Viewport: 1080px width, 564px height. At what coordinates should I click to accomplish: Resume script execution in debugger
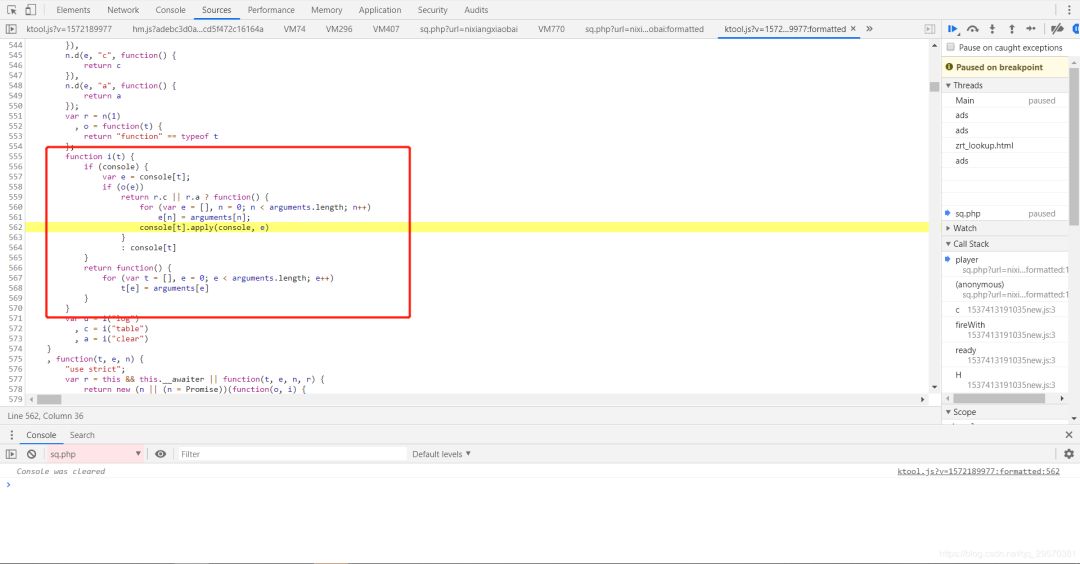(953, 29)
